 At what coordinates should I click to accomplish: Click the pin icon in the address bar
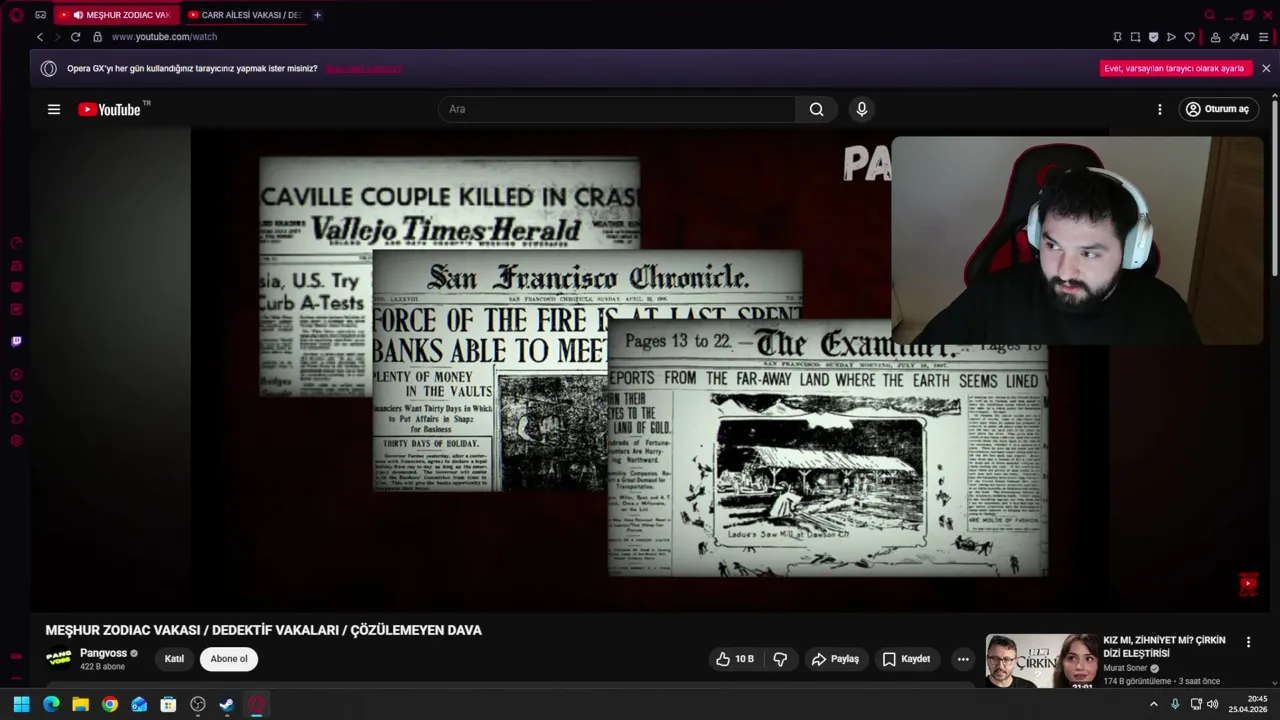(x=1117, y=37)
